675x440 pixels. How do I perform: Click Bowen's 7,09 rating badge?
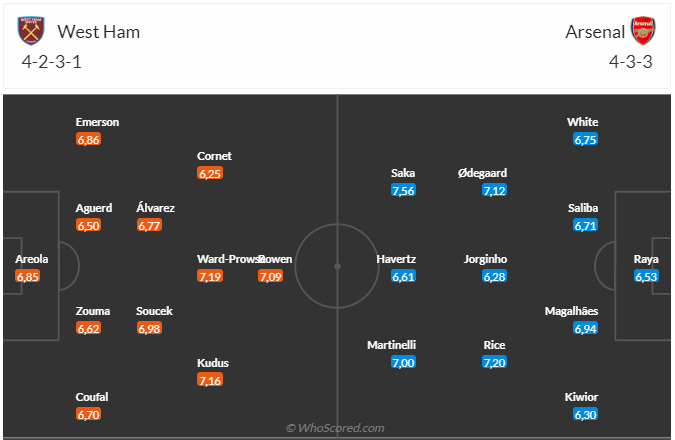(x=270, y=276)
